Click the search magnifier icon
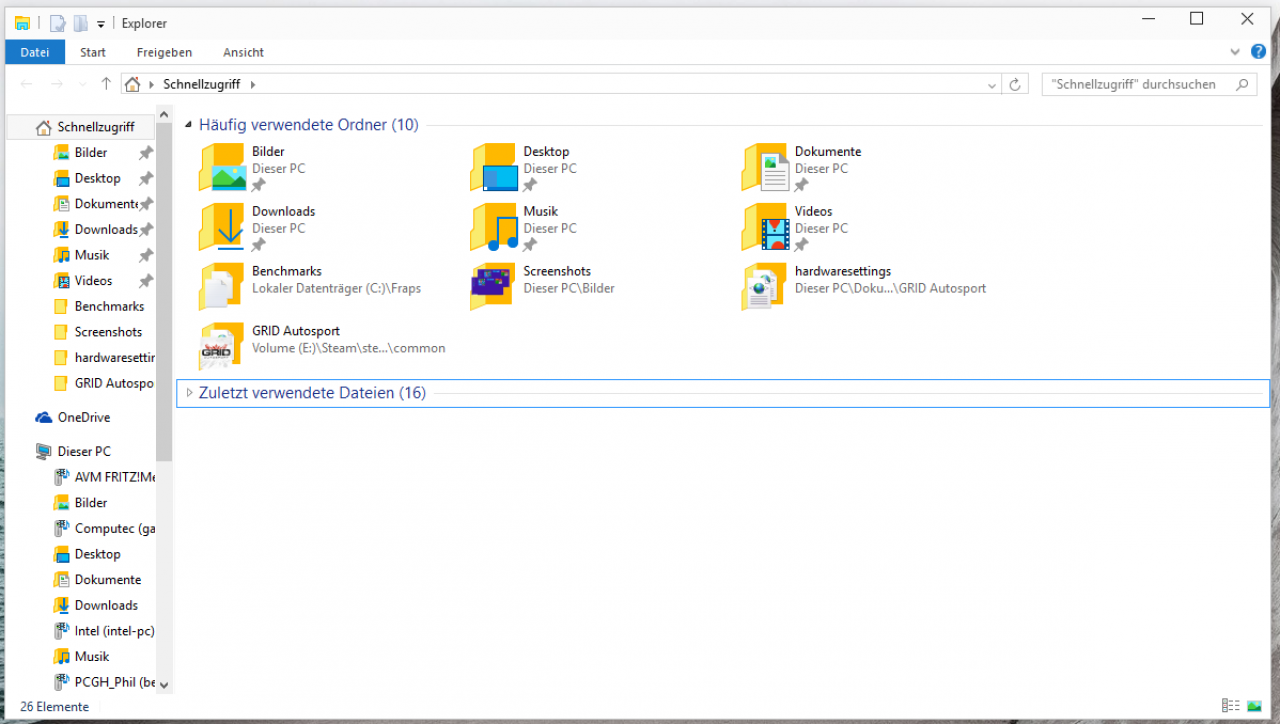The height and width of the screenshot is (724, 1280). 1243,85
